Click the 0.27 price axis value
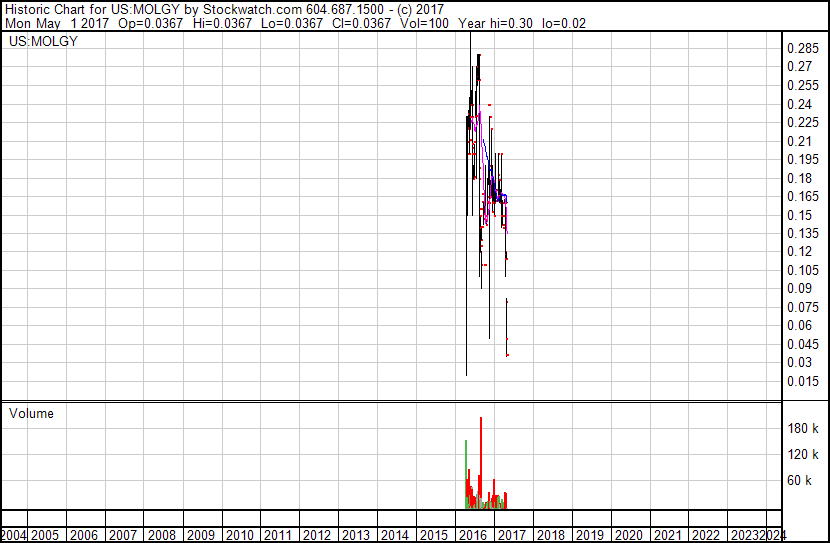The image size is (830, 543). coord(800,67)
